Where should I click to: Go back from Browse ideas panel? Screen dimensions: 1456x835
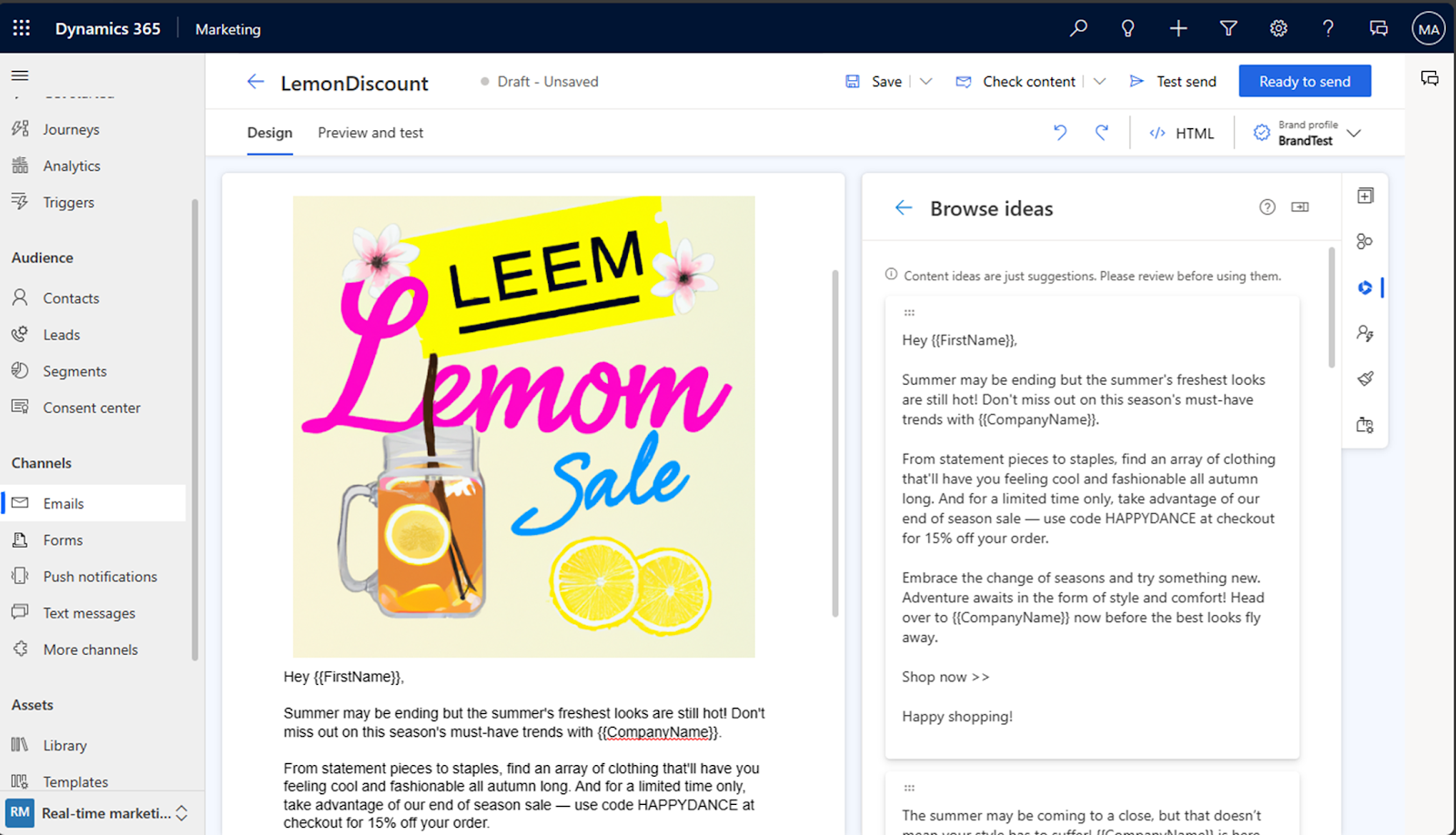pyautogui.click(x=904, y=208)
